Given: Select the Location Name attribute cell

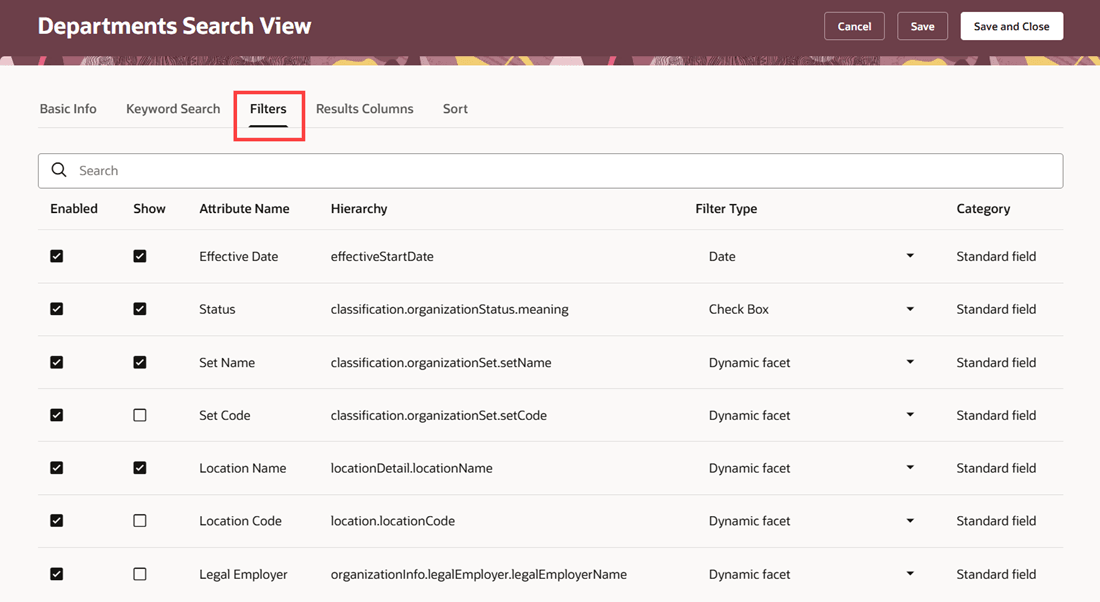Looking at the screenshot, I should click(242, 467).
